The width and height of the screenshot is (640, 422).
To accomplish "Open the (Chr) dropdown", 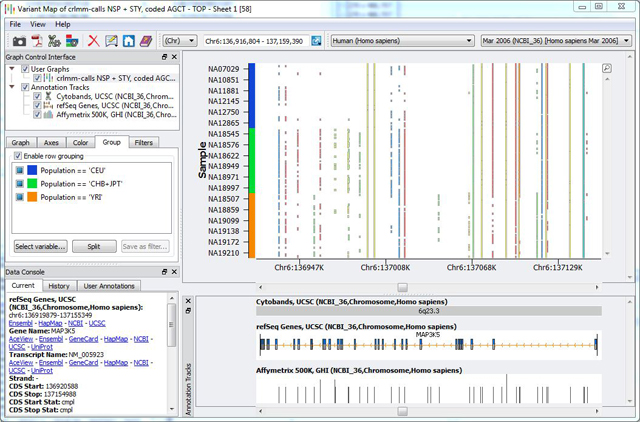I will coord(180,41).
